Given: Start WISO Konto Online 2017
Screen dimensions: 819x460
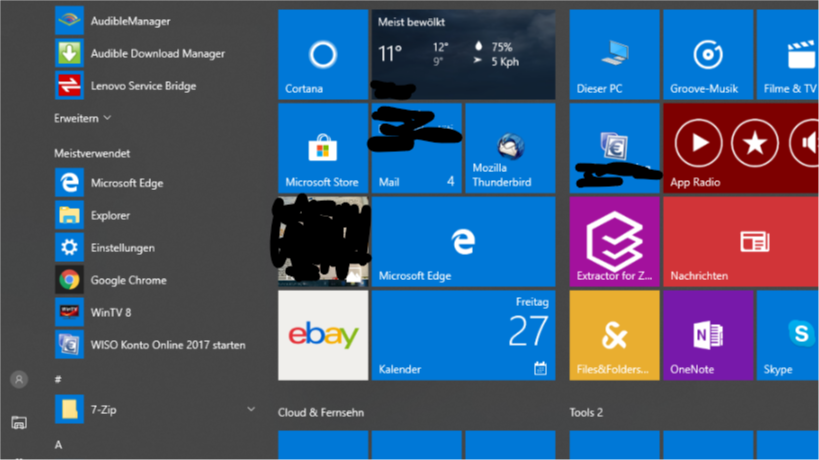Looking at the screenshot, I should pos(157,345).
